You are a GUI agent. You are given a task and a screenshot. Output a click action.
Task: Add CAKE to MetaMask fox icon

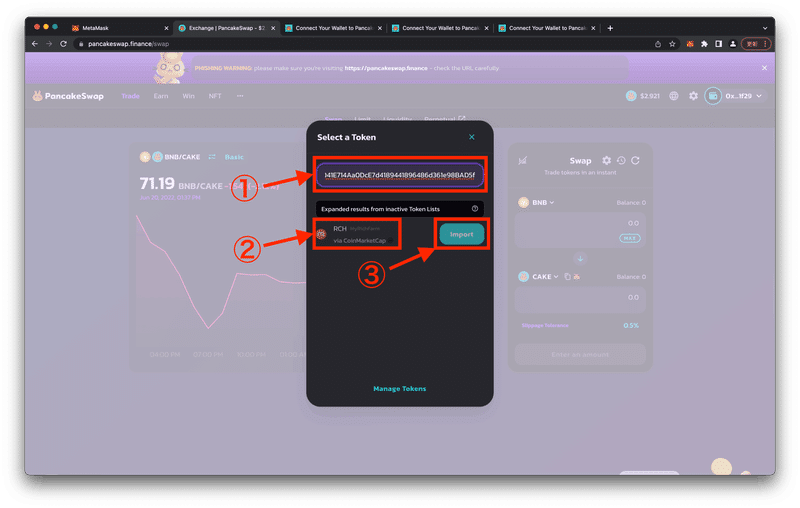pyautogui.click(x=577, y=276)
